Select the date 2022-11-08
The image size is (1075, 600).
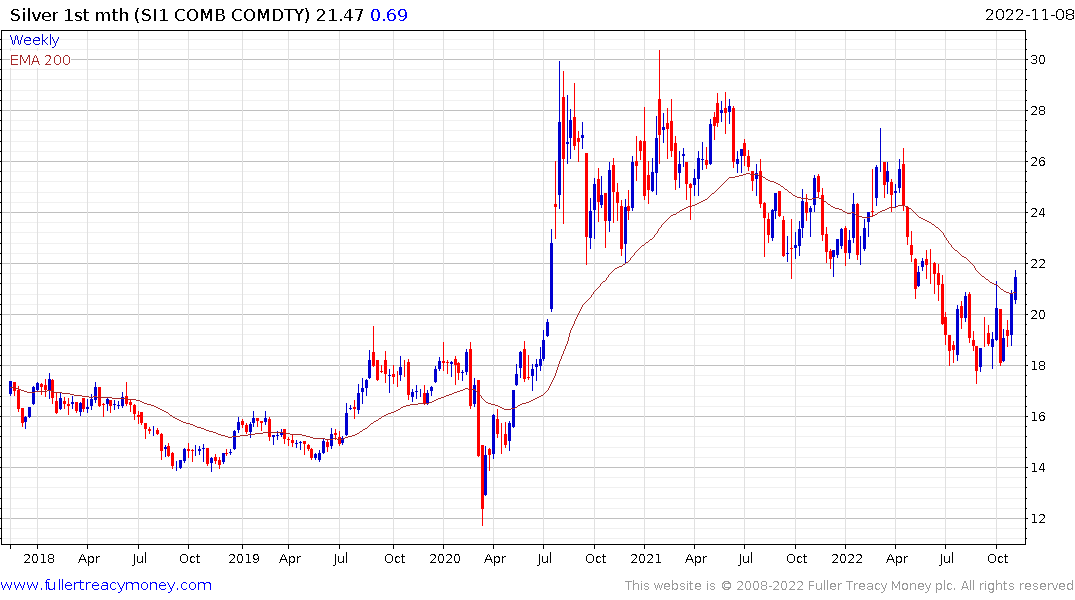point(1029,15)
